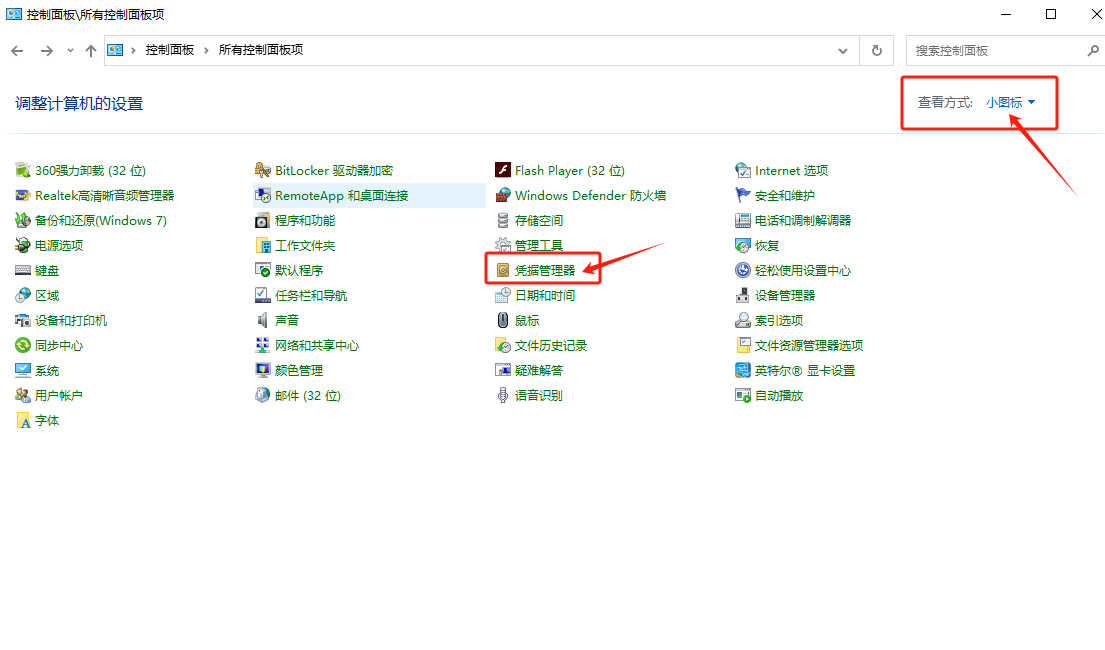Open the 电话和调制解调器 link
This screenshot has width=1105, height=650.
(803, 221)
